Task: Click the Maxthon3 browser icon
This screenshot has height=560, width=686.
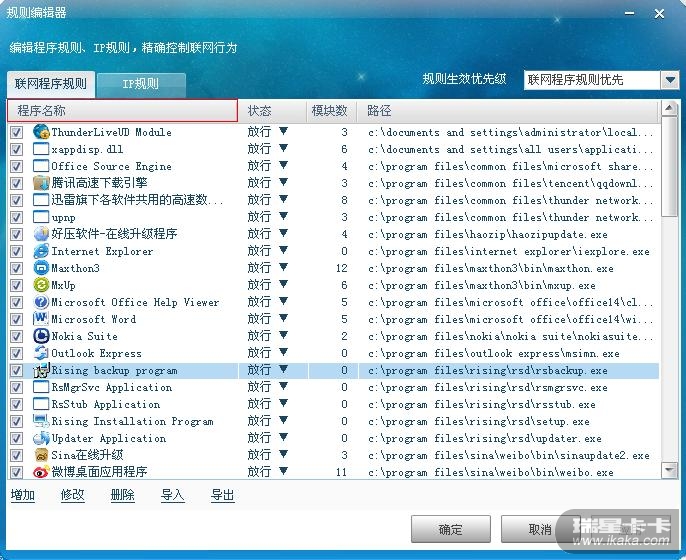Action: click(x=41, y=268)
